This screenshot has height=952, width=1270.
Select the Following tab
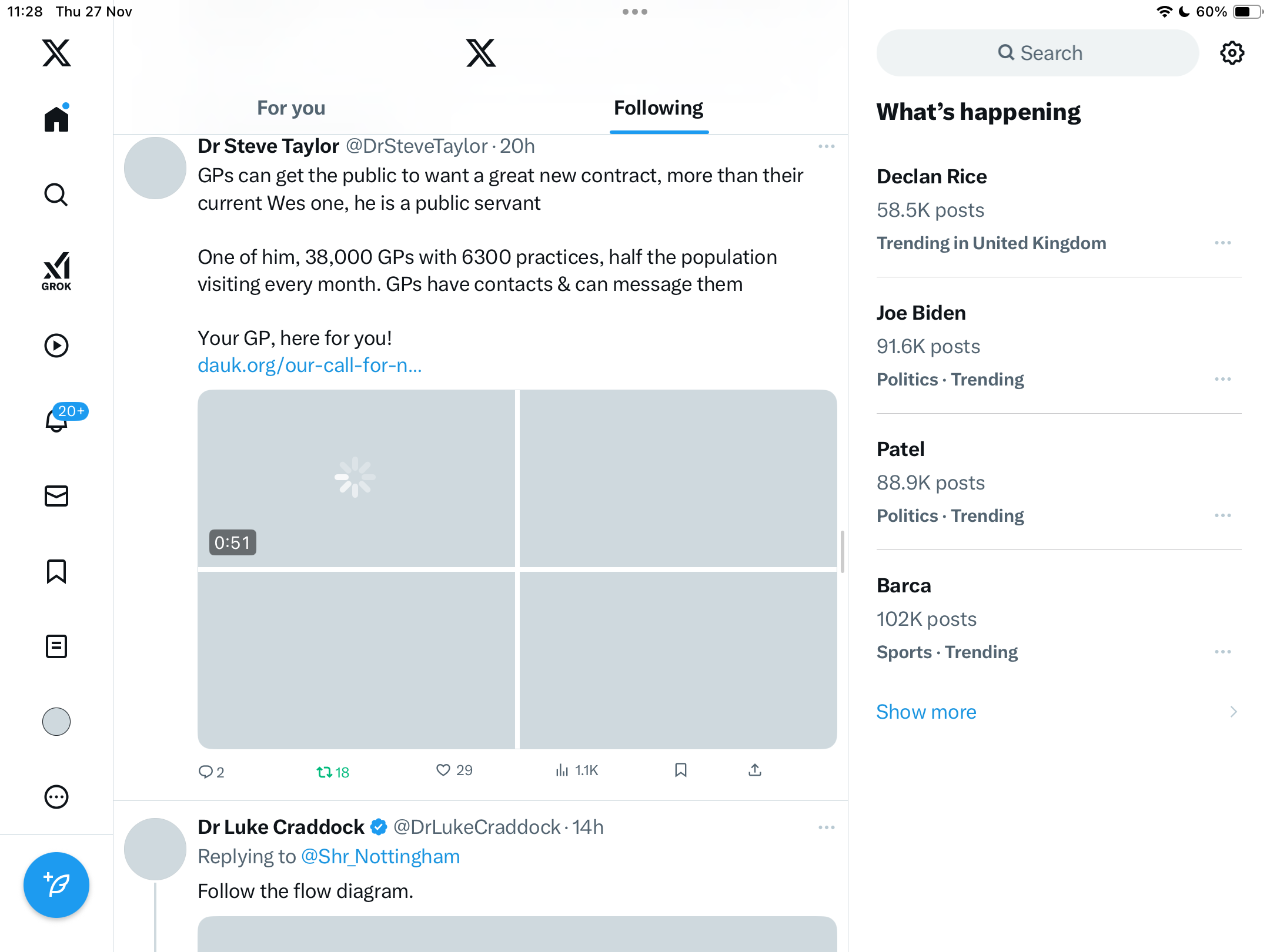point(659,108)
